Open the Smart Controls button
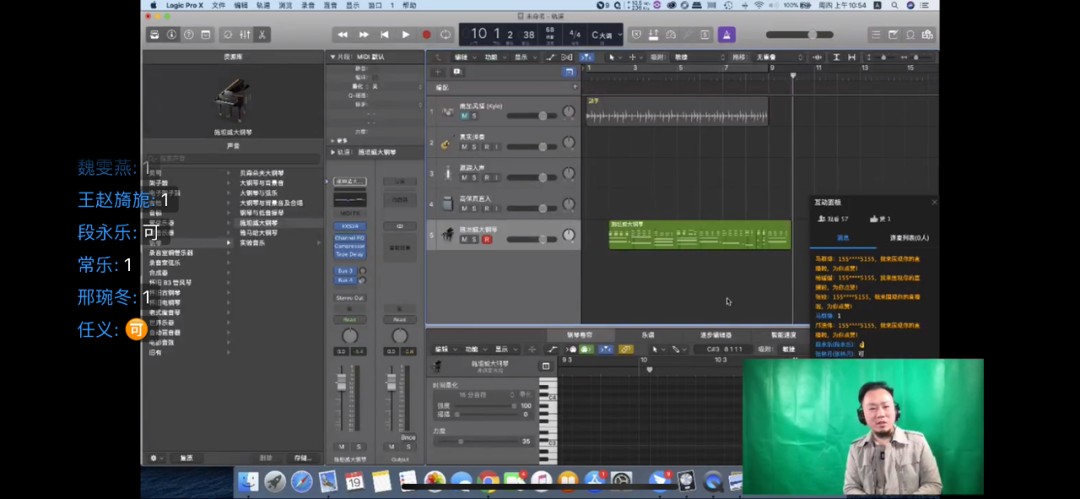 point(228,34)
